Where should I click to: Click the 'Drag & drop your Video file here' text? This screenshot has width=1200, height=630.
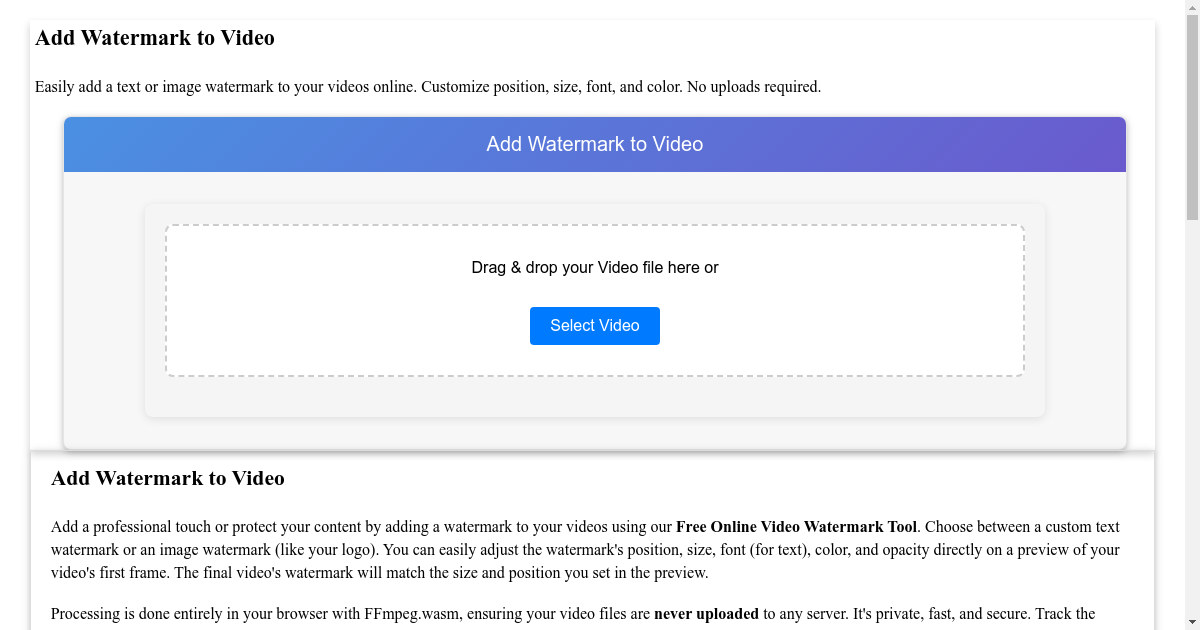(x=594, y=267)
